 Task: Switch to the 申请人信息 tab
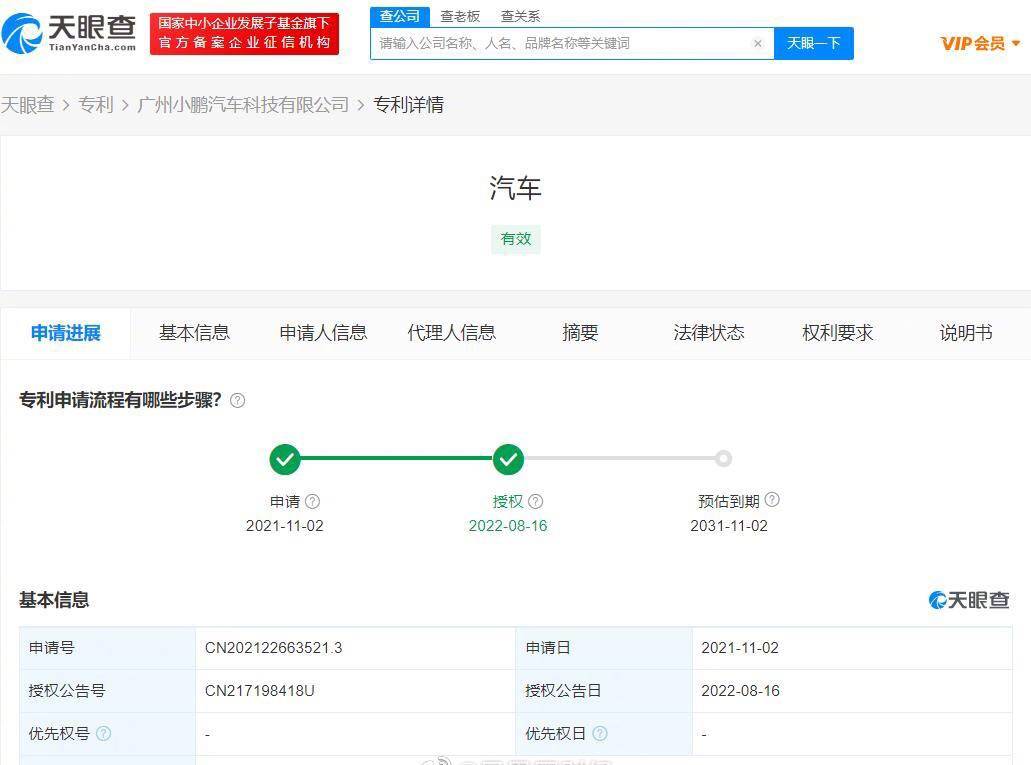click(x=324, y=333)
